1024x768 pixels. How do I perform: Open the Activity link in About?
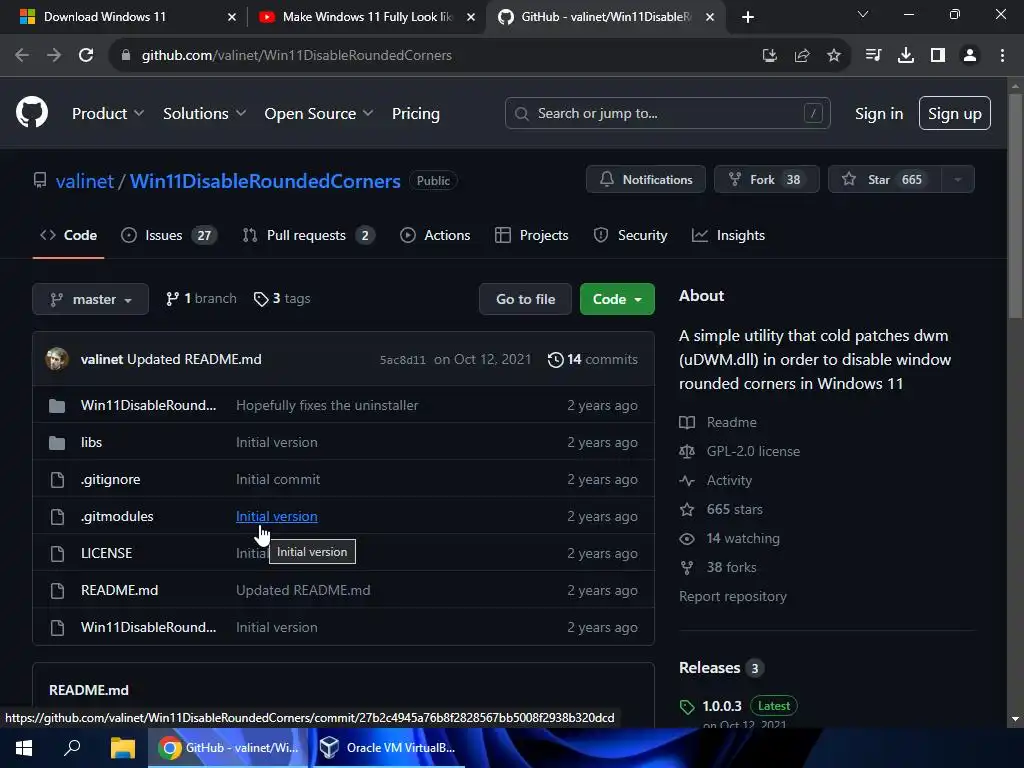tap(716, 481)
